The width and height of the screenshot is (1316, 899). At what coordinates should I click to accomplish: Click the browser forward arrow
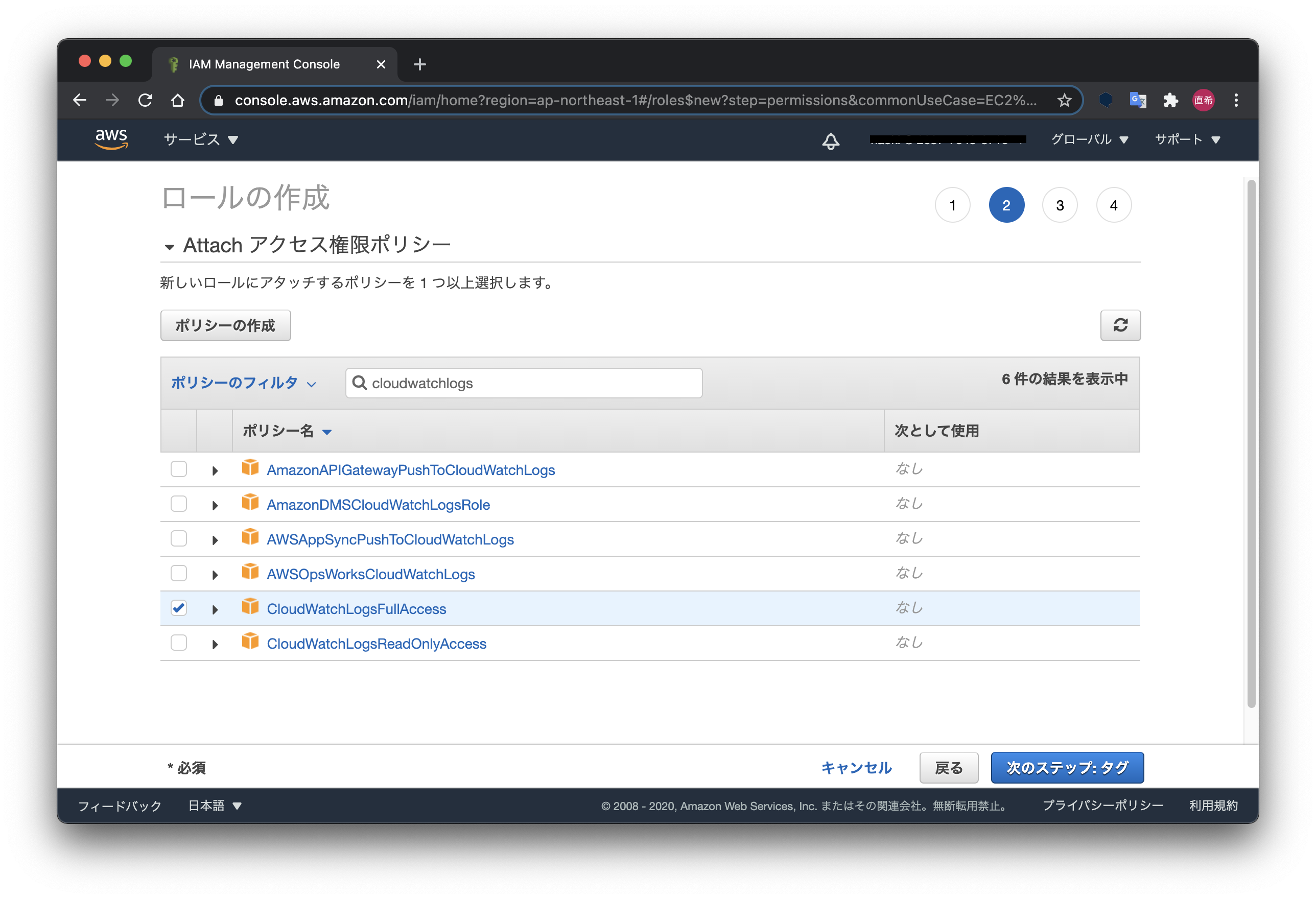pos(112,100)
